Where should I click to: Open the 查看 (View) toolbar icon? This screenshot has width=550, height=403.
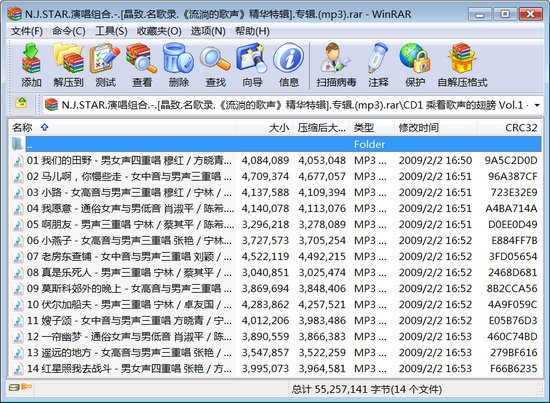click(x=141, y=58)
